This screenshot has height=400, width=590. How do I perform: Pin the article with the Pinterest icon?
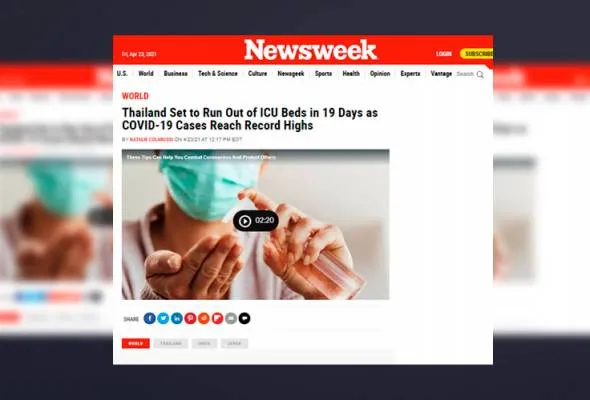[190, 318]
